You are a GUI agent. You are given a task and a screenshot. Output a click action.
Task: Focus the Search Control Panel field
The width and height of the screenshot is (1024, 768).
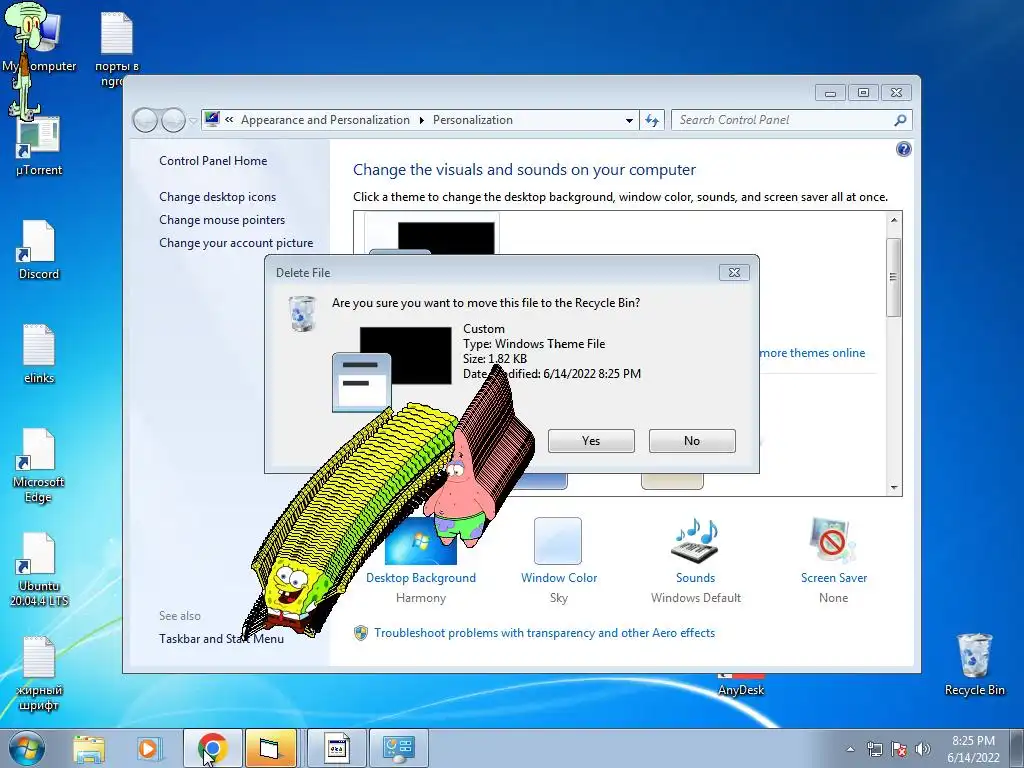coord(783,120)
